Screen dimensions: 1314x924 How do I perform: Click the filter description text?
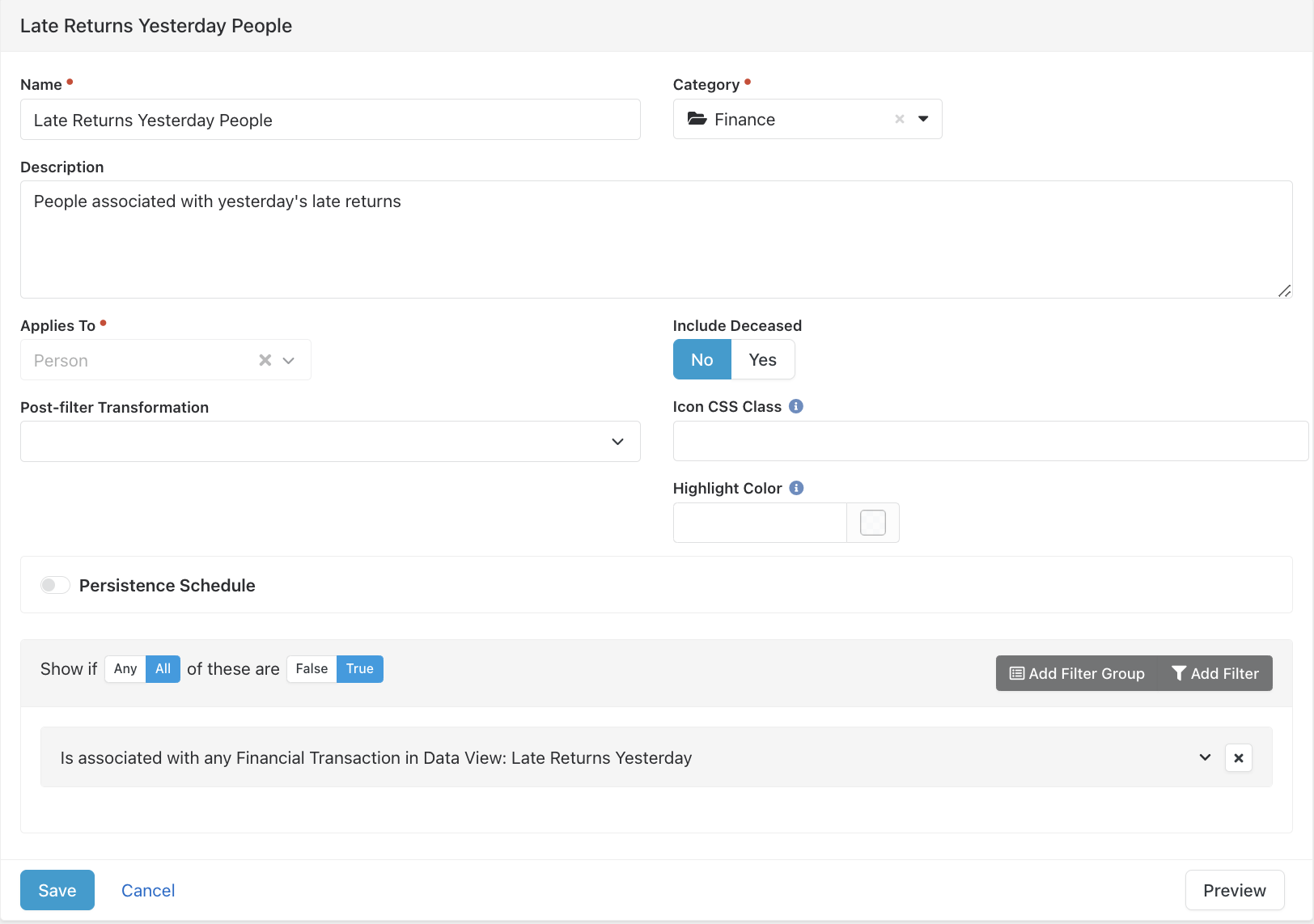(376, 758)
